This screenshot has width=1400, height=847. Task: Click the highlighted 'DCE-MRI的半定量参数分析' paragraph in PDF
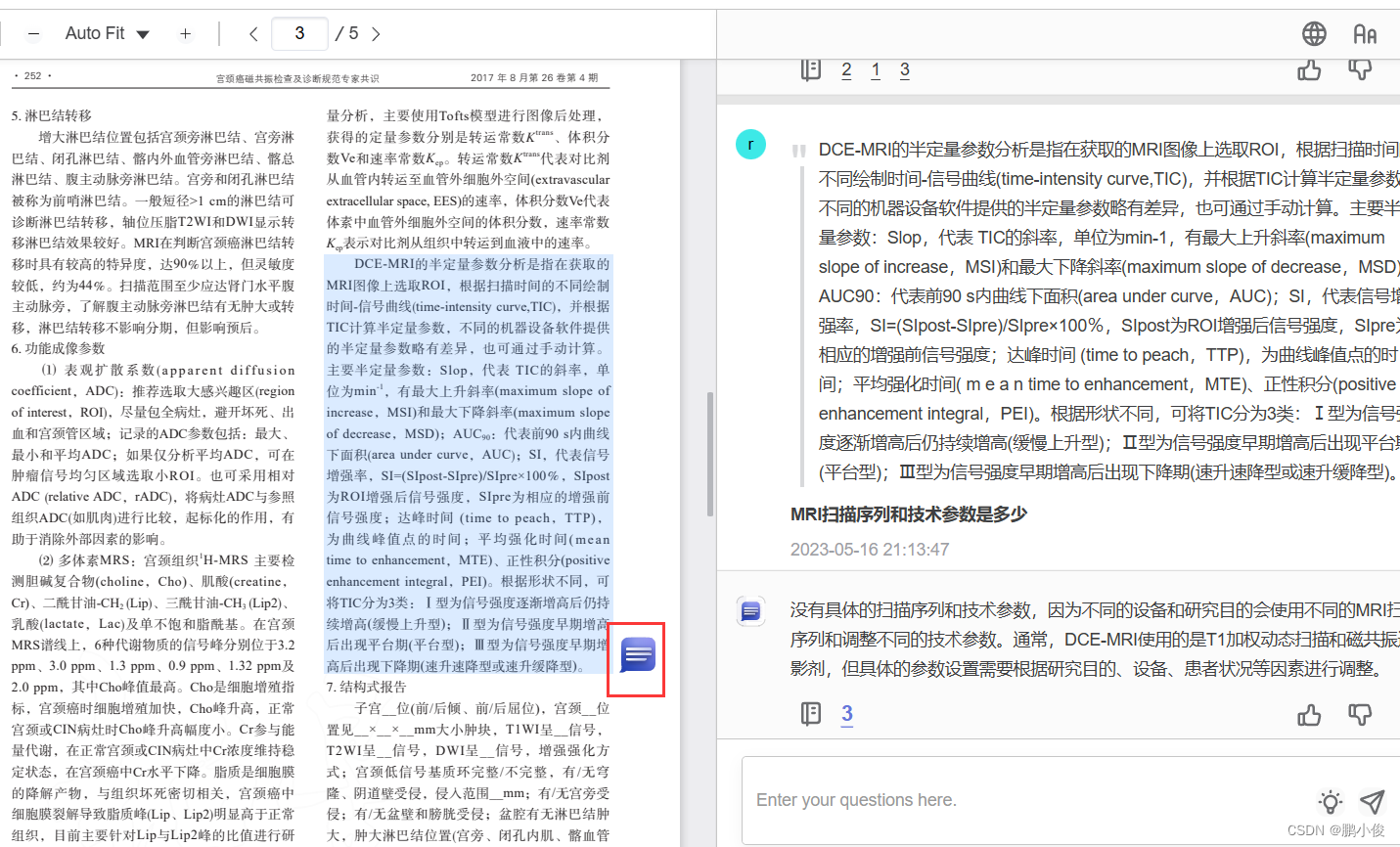(468, 465)
